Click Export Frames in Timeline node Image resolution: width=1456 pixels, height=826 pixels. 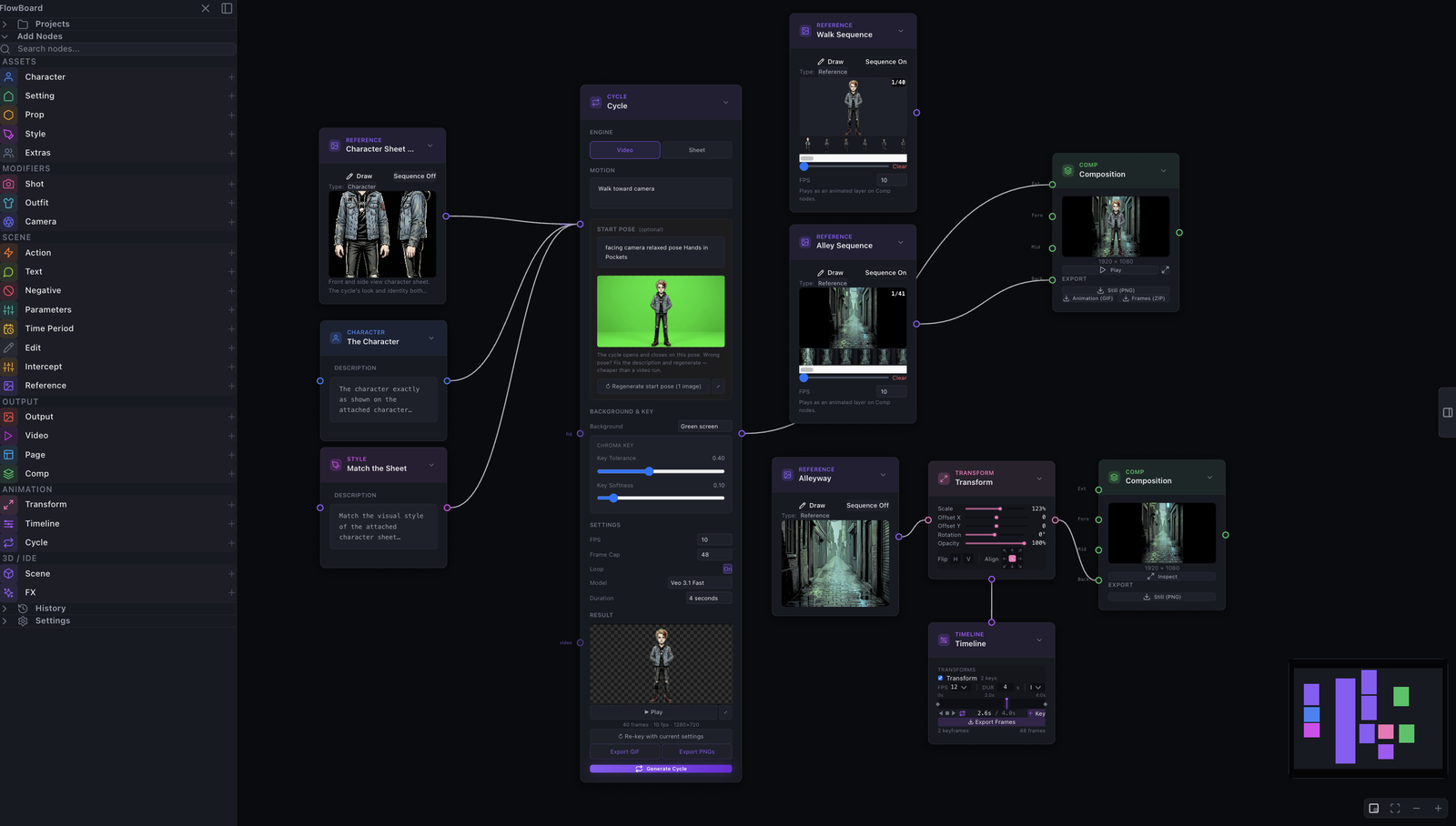(991, 722)
